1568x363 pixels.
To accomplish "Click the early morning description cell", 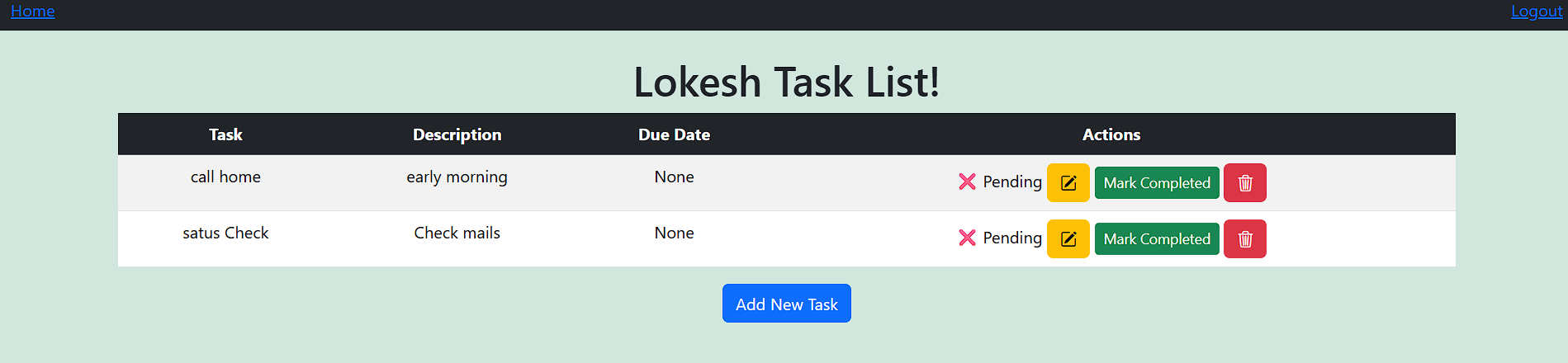I will 457,177.
